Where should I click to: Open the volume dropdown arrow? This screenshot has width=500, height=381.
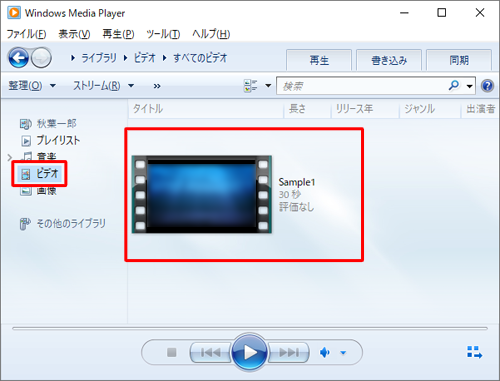[343, 353]
